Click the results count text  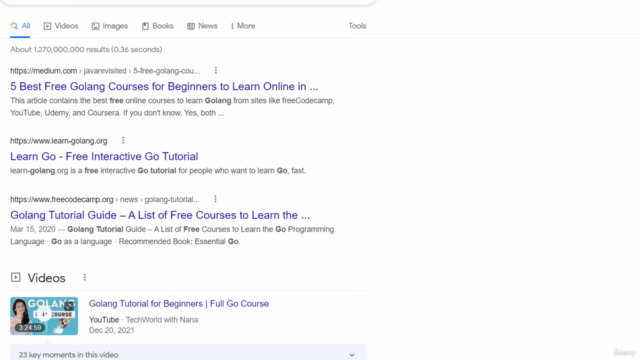point(86,49)
